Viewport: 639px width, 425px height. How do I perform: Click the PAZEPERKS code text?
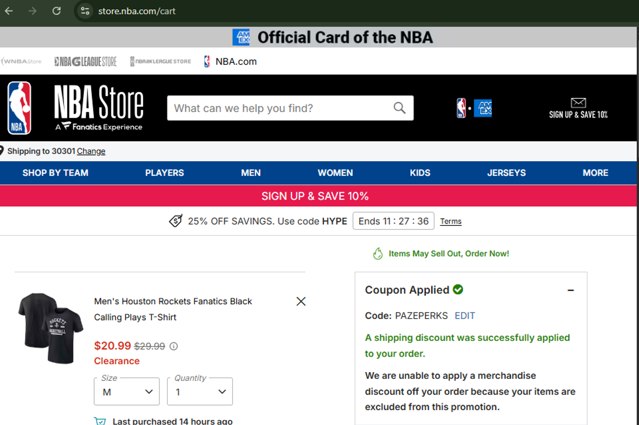421,316
